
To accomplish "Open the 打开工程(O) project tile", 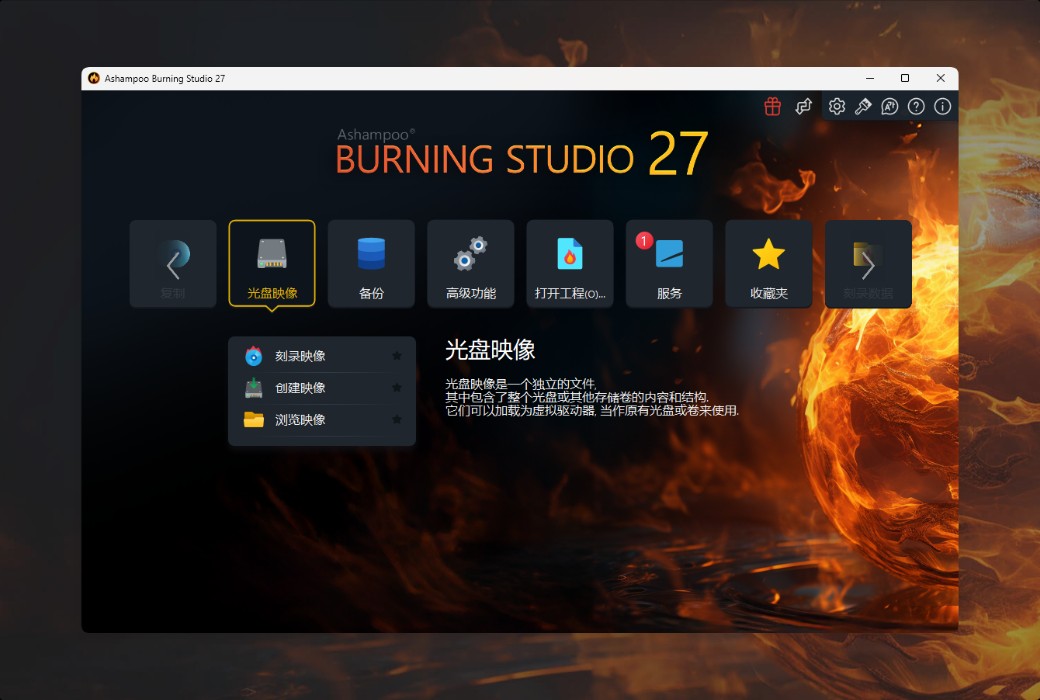I will click(569, 263).
